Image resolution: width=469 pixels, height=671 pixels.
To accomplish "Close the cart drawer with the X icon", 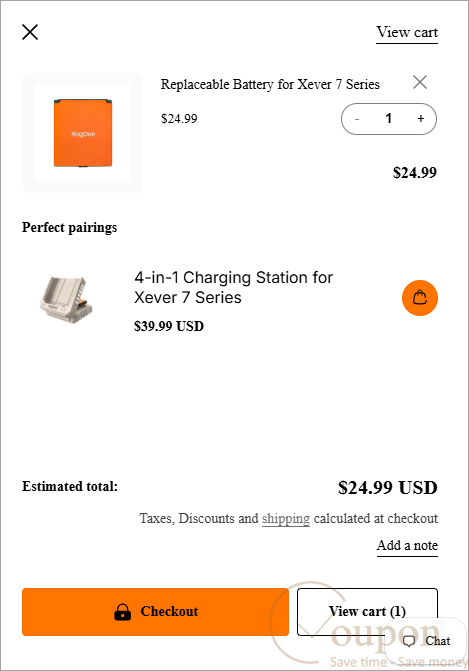I will coord(30,32).
